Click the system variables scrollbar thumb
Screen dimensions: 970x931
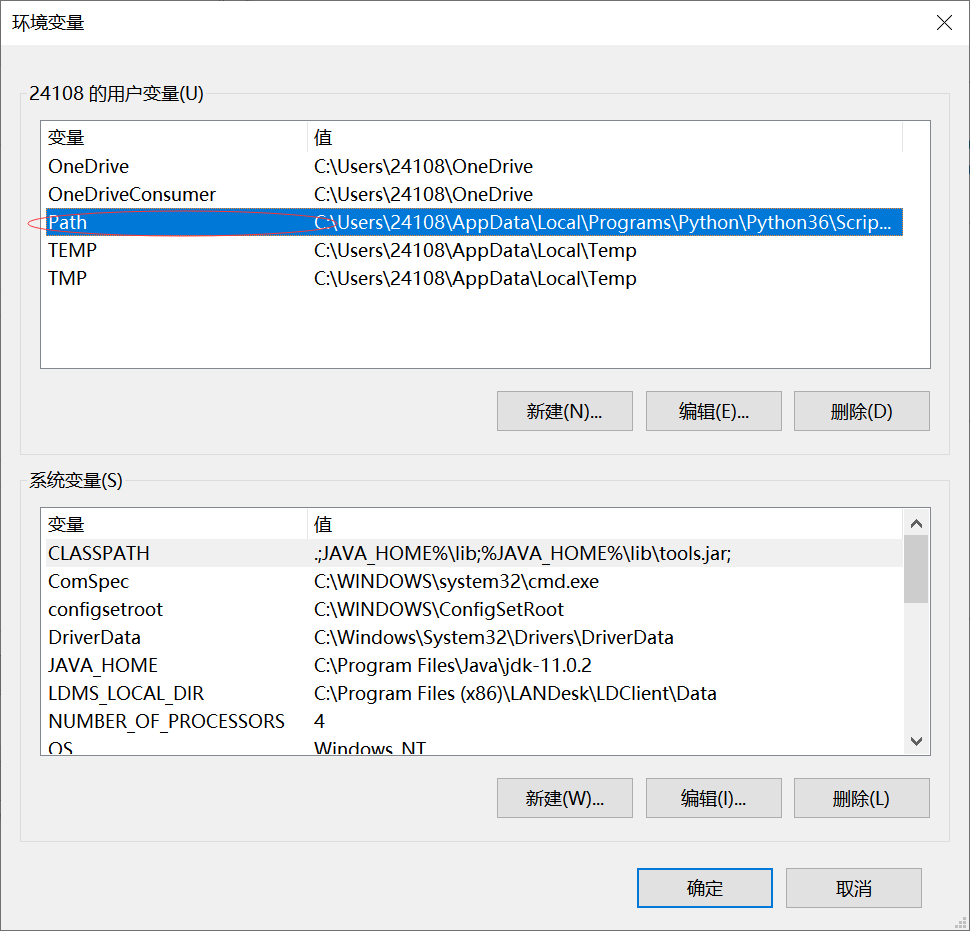click(916, 569)
